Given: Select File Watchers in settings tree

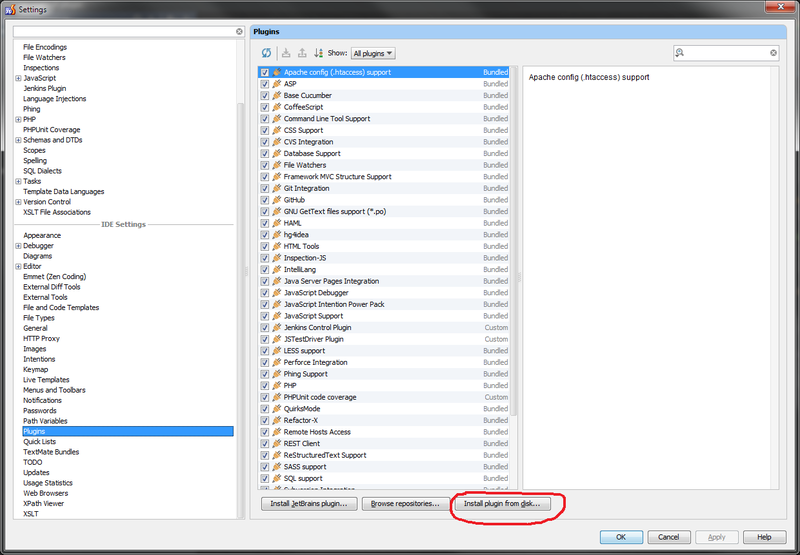Looking at the screenshot, I should tap(44, 57).
